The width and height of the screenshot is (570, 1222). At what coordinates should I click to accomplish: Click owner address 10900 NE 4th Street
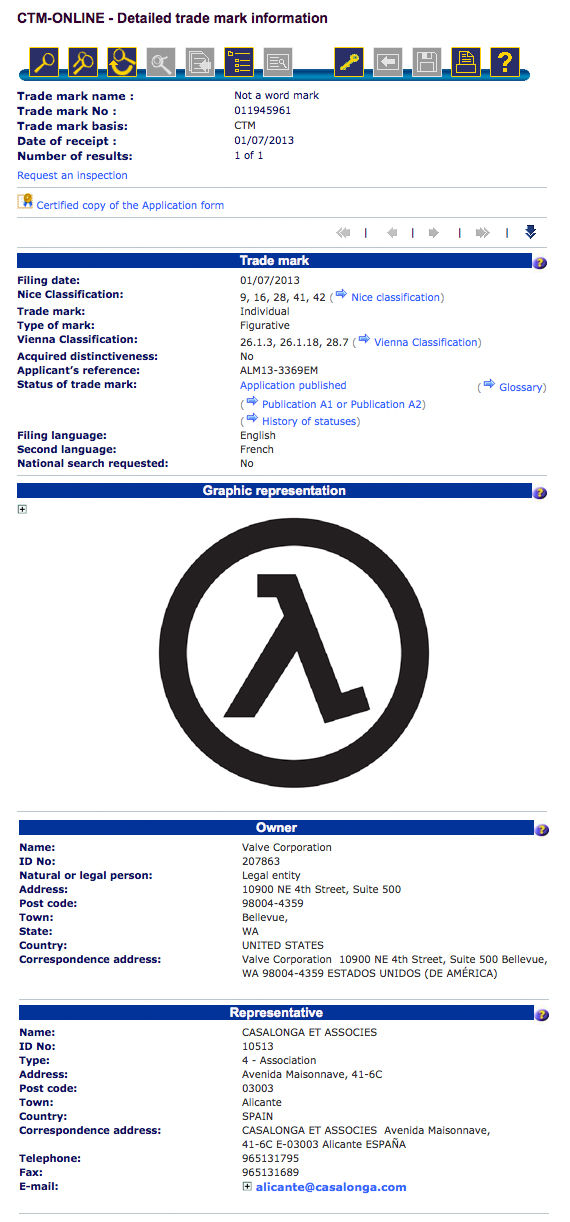point(321,889)
